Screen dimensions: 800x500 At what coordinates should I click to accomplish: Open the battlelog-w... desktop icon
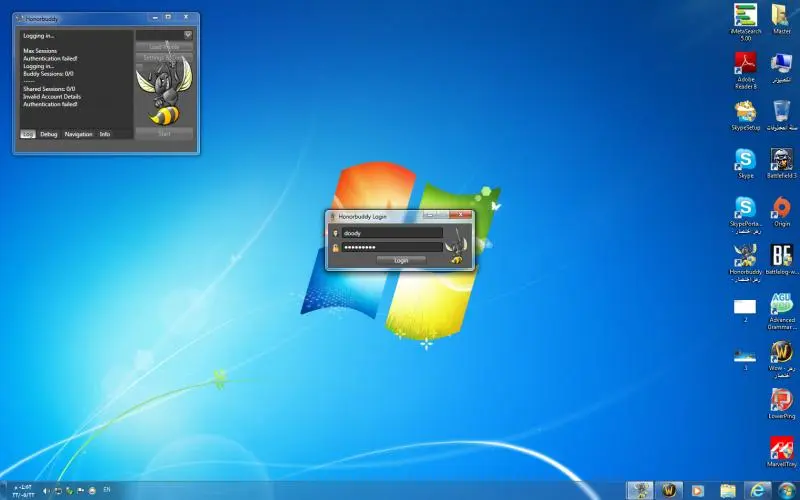(781, 259)
